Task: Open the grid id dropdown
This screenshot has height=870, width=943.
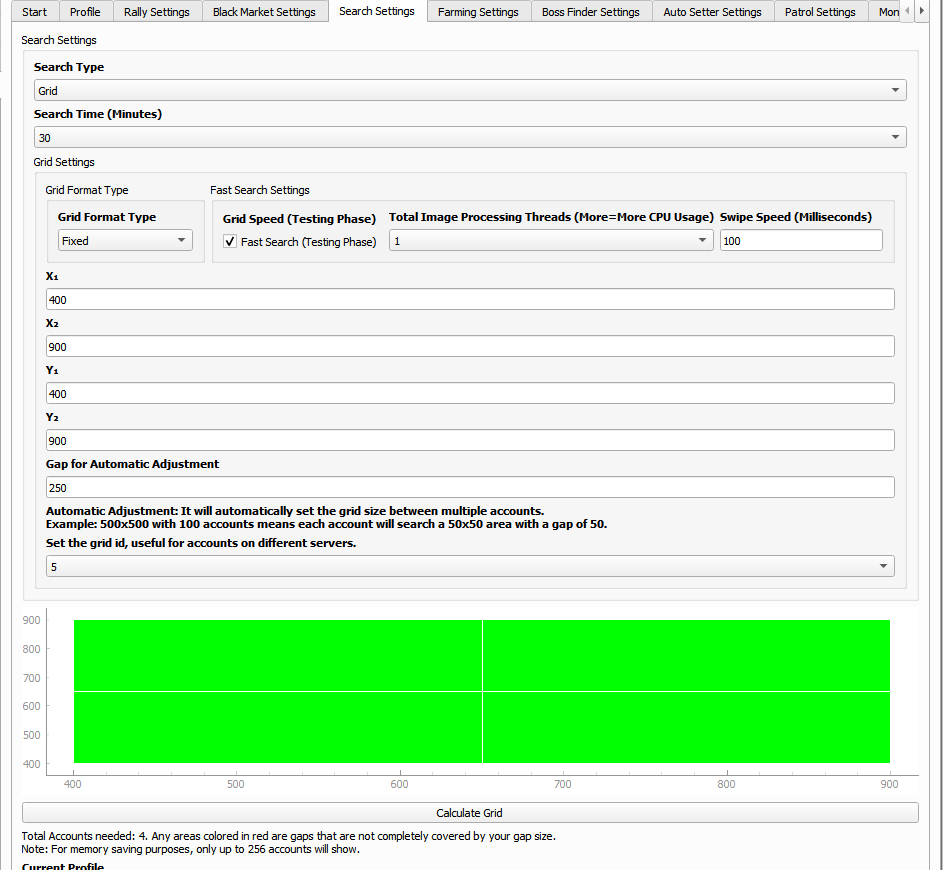Action: (x=470, y=567)
